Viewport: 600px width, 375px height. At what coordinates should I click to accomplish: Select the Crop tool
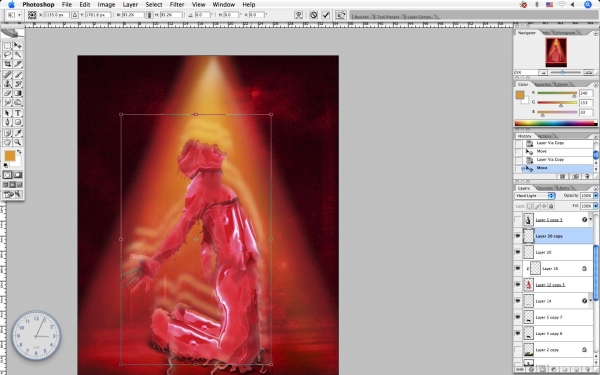[7, 64]
